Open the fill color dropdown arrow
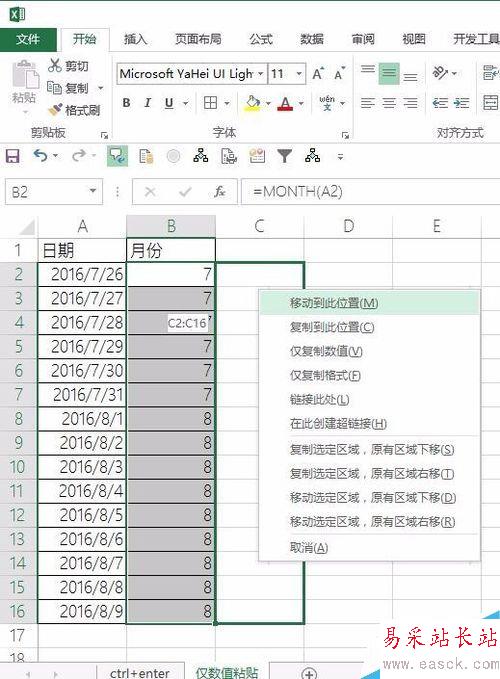The width and height of the screenshot is (500, 679). point(268,103)
